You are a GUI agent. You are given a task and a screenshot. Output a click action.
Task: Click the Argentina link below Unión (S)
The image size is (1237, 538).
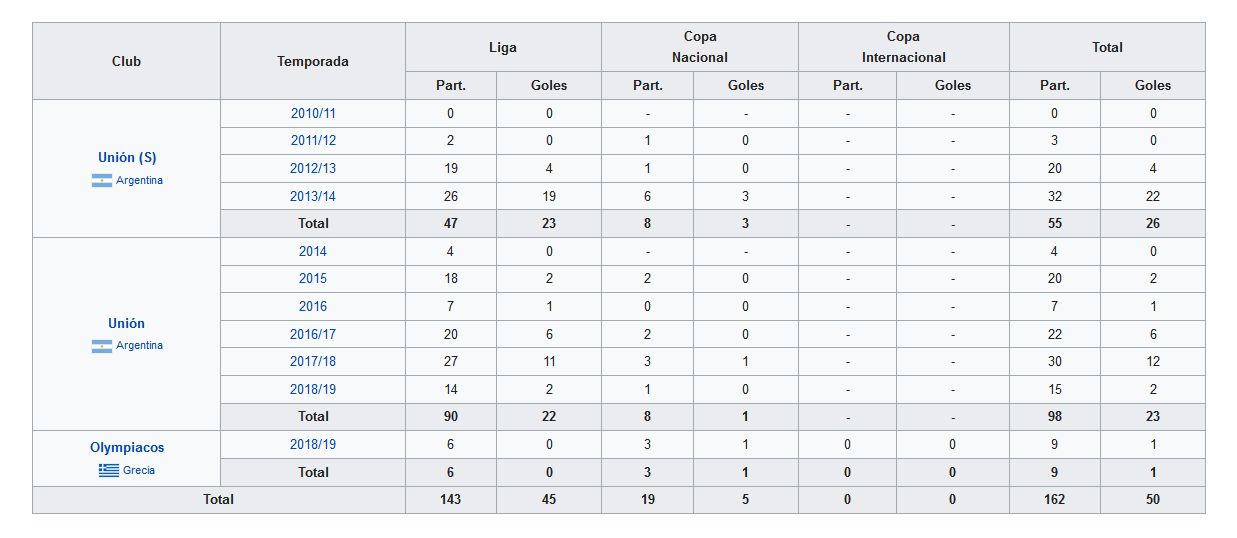click(139, 181)
